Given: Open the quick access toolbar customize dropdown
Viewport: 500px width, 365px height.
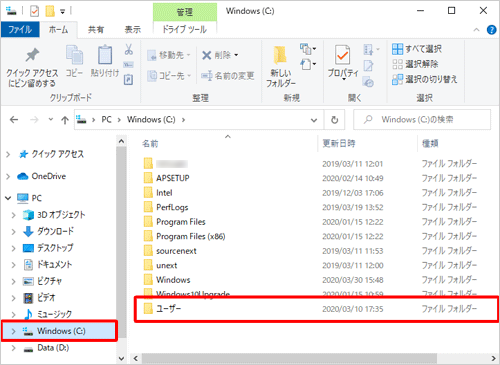Looking at the screenshot, I should 62,12.
